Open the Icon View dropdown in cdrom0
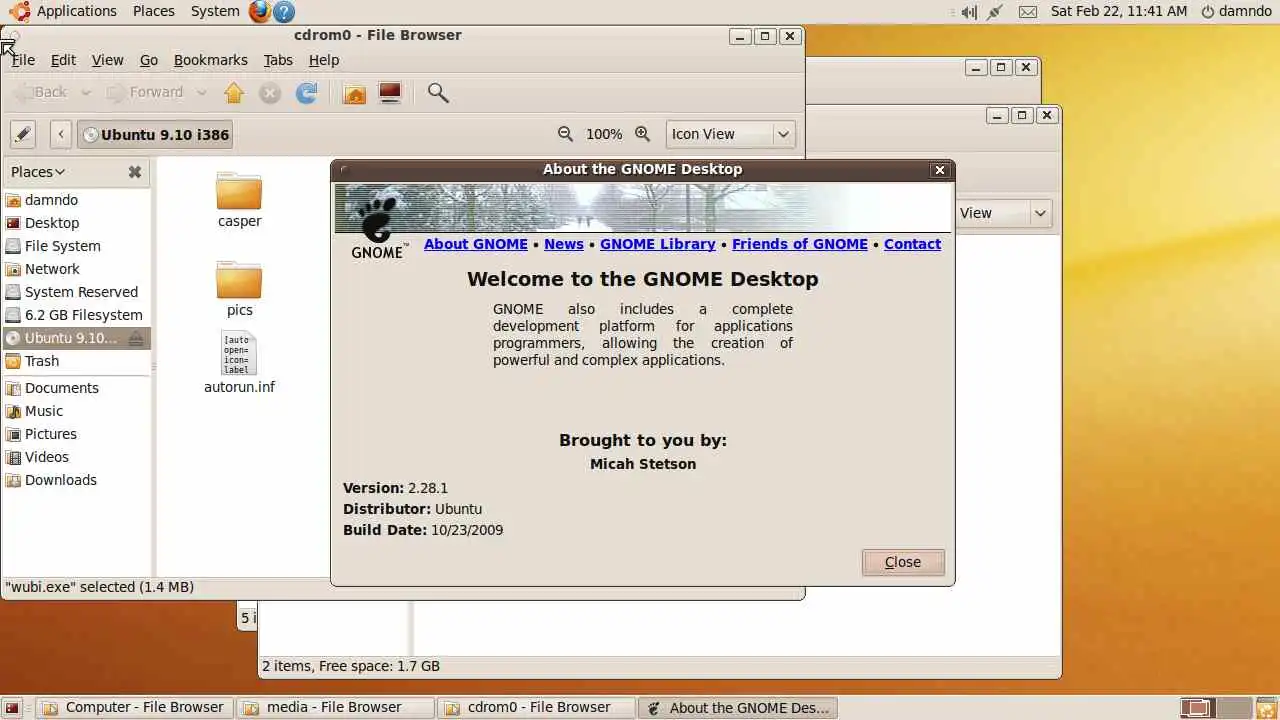Screen dimensions: 1280x720 (x=730, y=134)
